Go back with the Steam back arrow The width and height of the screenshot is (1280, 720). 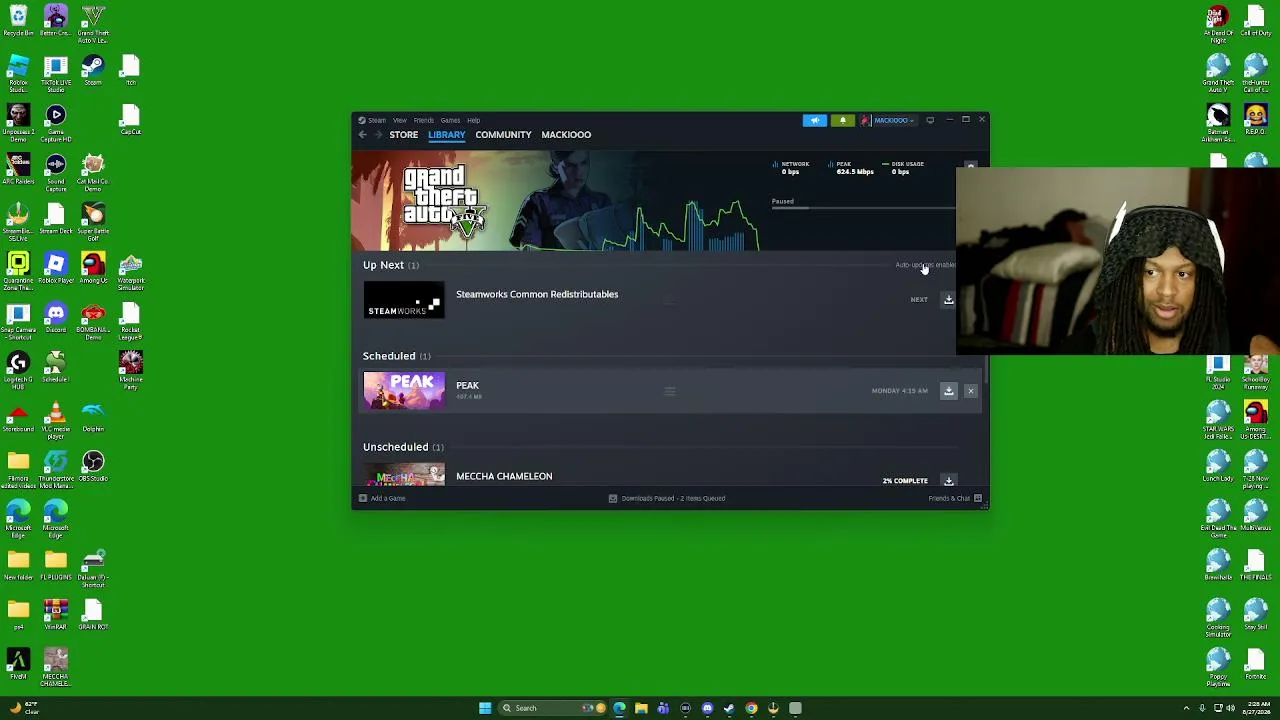pos(362,135)
